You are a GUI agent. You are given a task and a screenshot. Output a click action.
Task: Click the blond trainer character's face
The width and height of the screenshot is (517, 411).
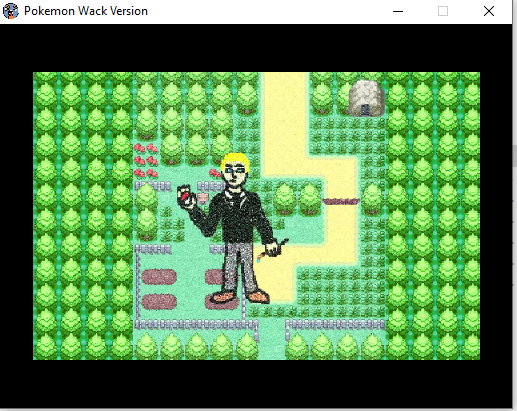click(x=236, y=174)
